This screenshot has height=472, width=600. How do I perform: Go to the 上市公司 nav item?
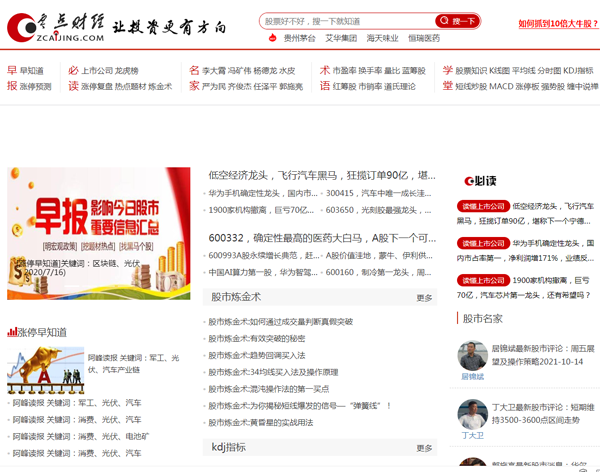tap(97, 71)
